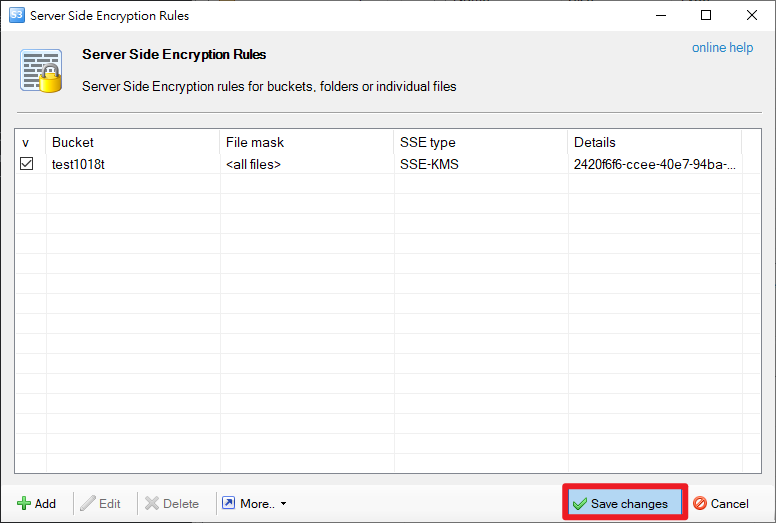Uncheck the test1018t rule checkbox
The width and height of the screenshot is (776, 523).
[x=27, y=164]
